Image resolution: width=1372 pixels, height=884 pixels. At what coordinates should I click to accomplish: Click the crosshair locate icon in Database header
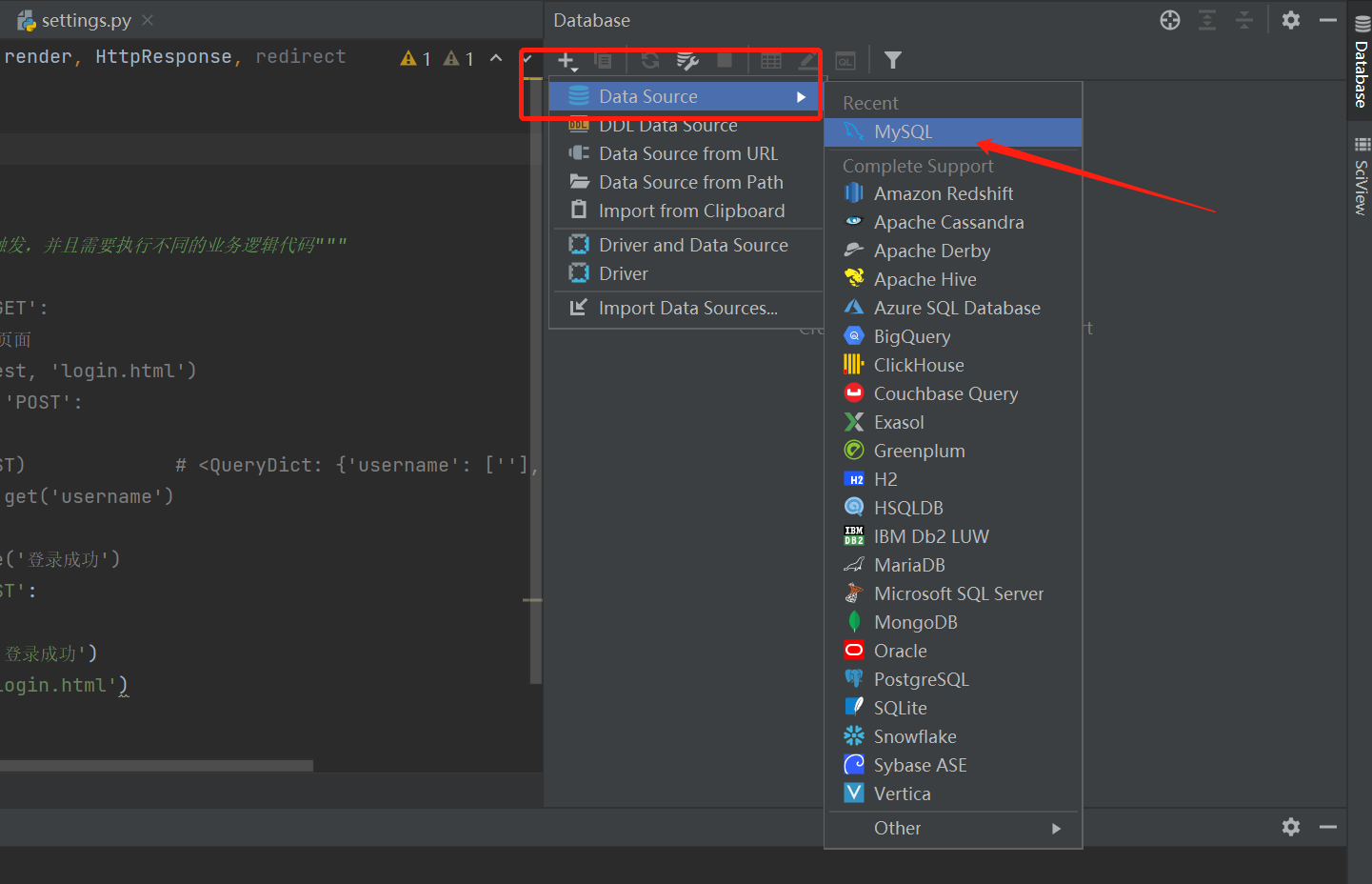click(x=1170, y=20)
